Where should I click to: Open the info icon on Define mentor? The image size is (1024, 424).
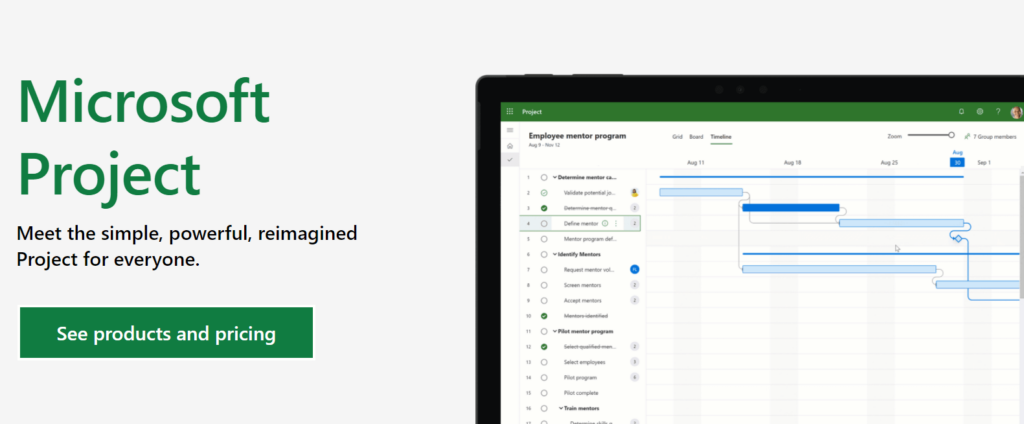tap(605, 223)
